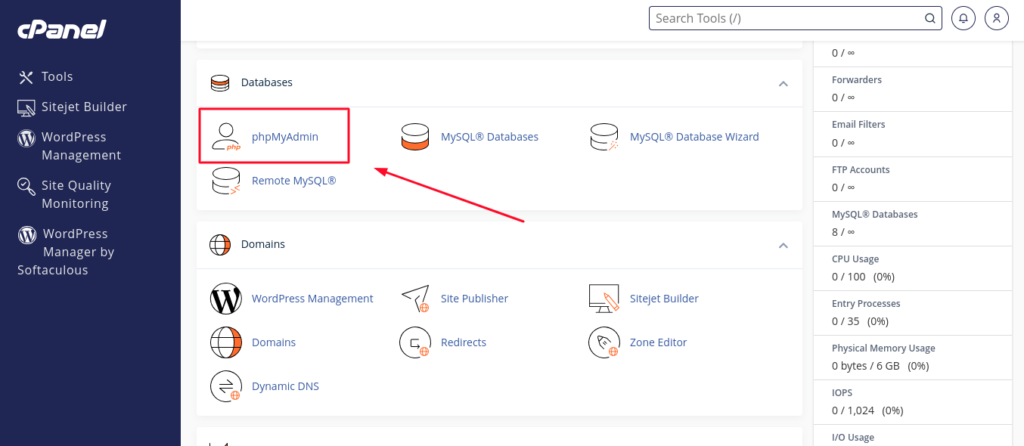Click the Sitejet Builder monitor icon under Domains
The image size is (1024, 446).
tap(604, 298)
